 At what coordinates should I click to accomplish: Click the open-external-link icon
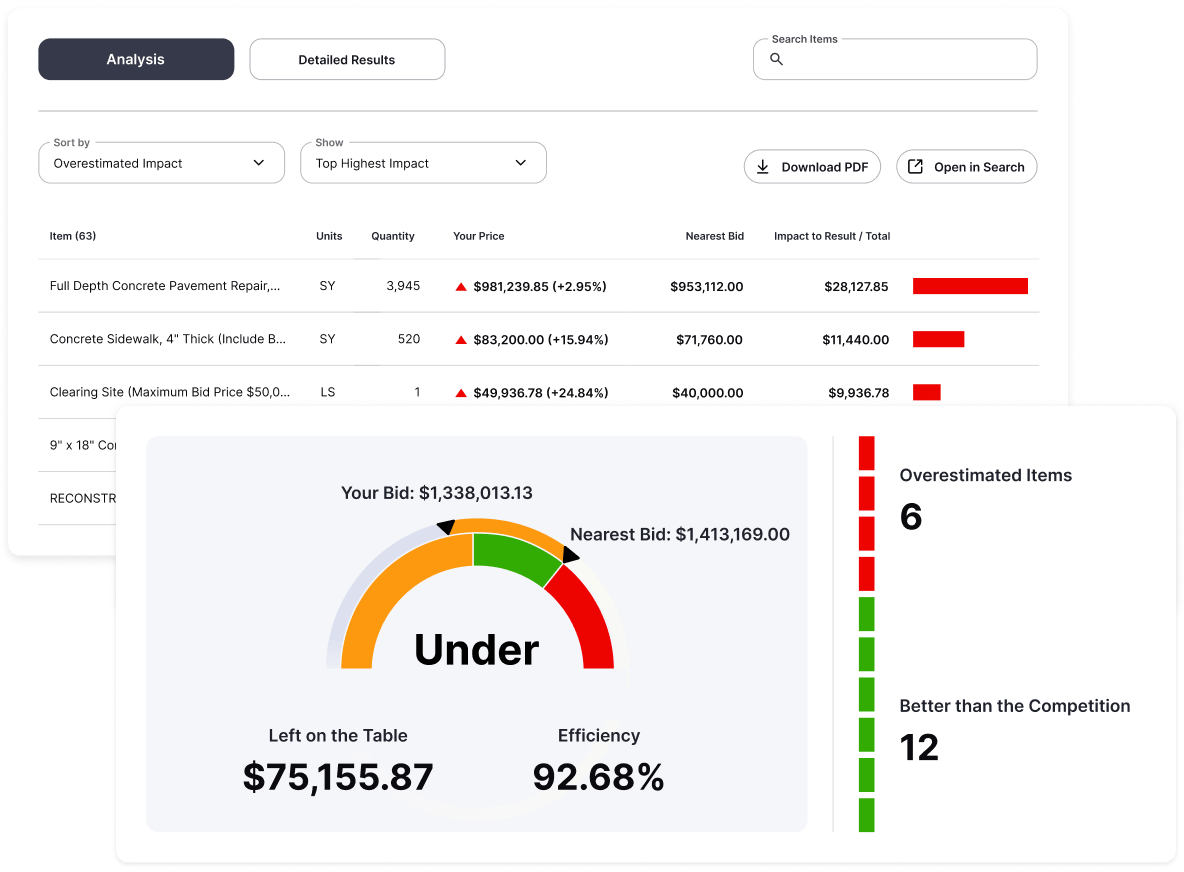pos(915,167)
